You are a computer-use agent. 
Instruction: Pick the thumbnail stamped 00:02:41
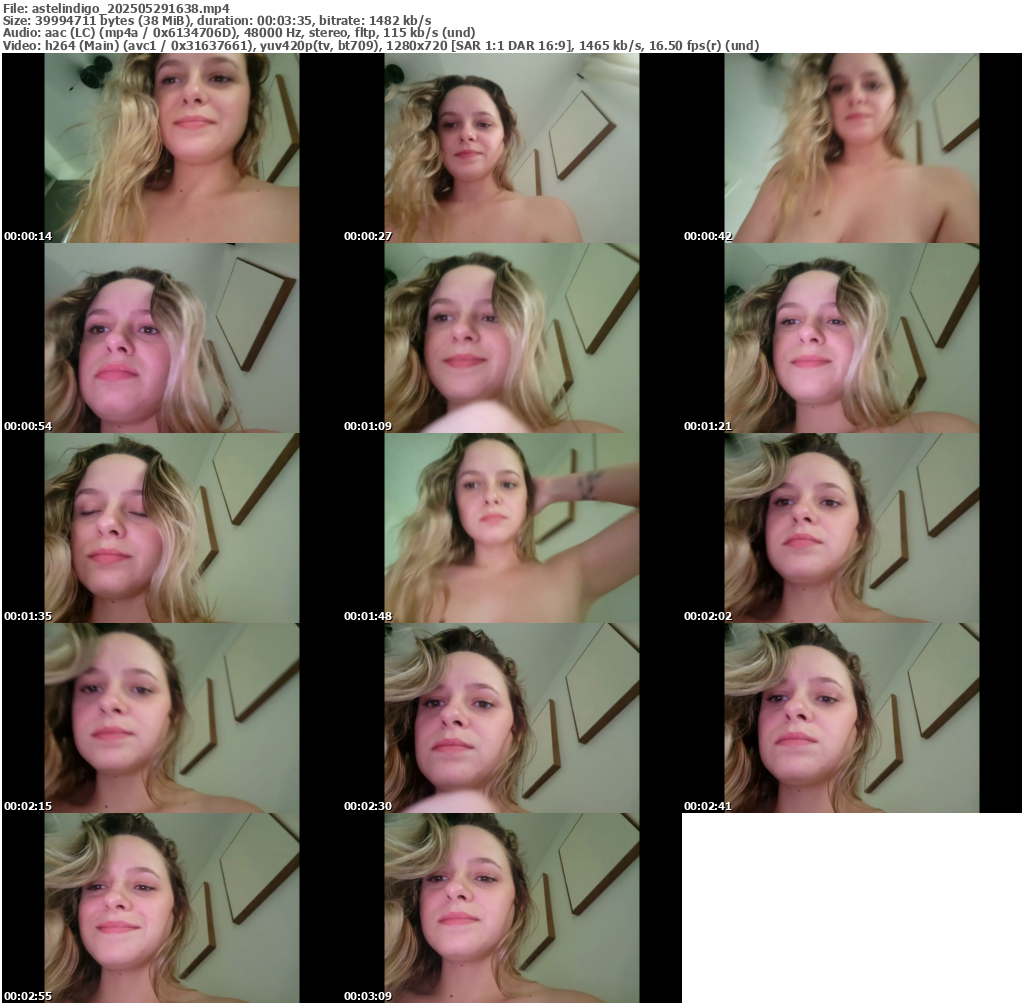(852, 718)
